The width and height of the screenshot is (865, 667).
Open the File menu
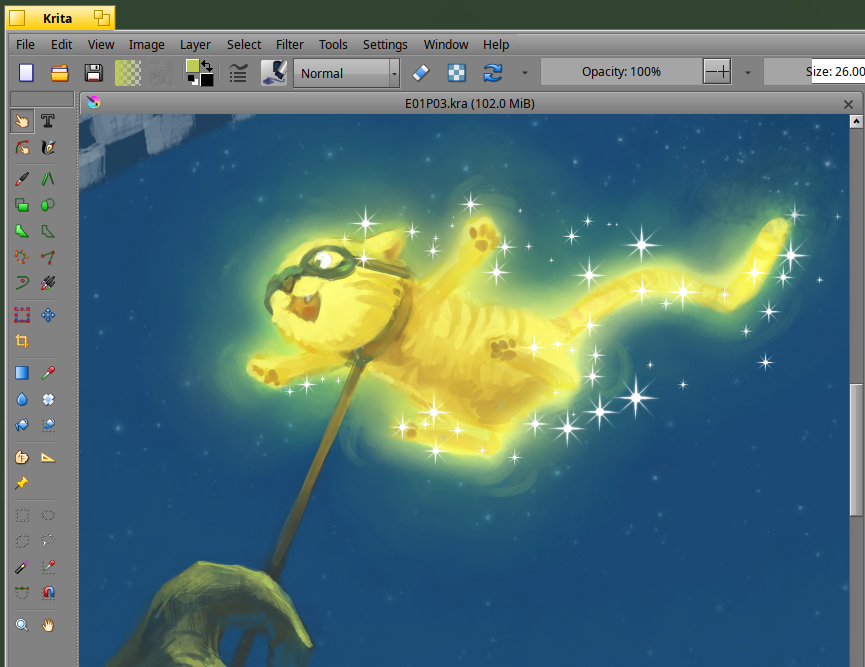pyautogui.click(x=25, y=45)
